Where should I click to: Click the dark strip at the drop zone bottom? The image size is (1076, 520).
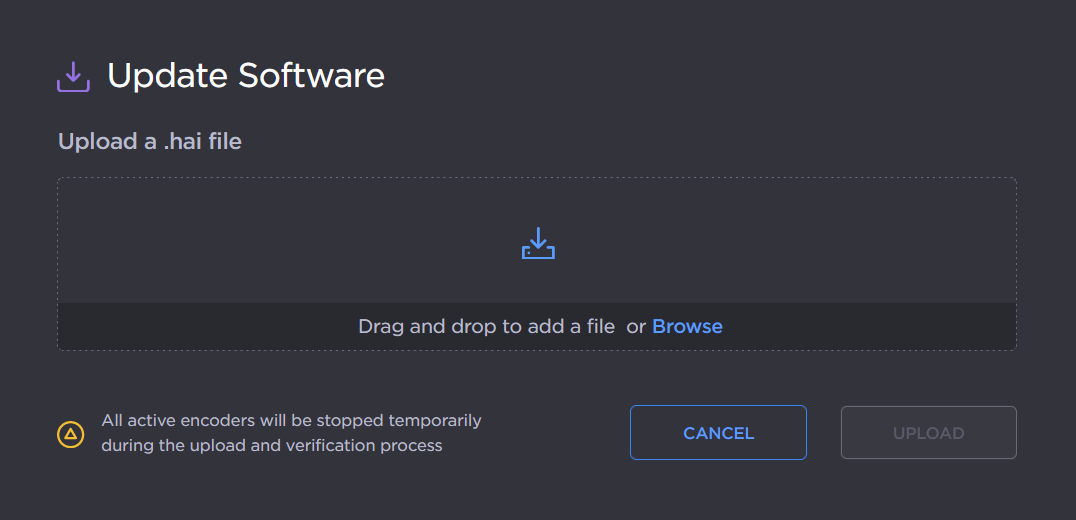pyautogui.click(x=200, y=326)
